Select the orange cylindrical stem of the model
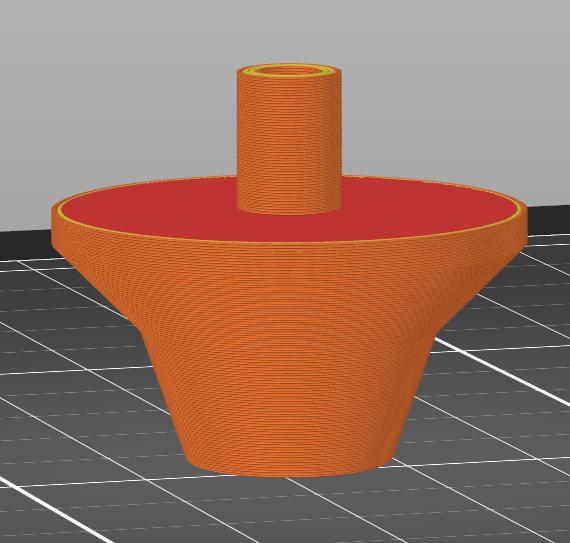The height and width of the screenshot is (543, 570). (x=289, y=142)
